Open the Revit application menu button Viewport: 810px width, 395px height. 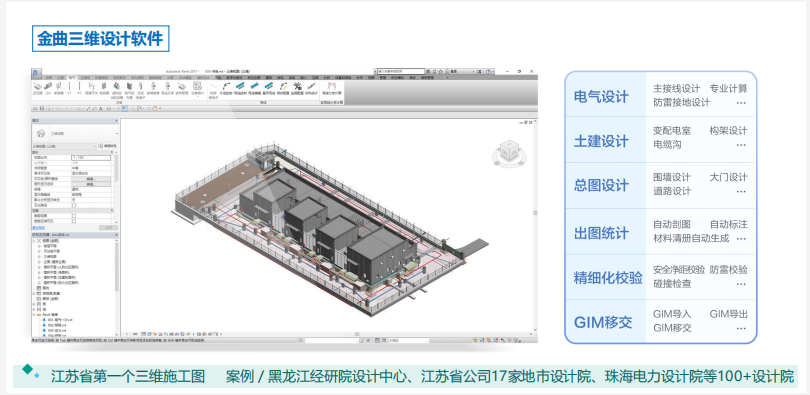click(36, 73)
